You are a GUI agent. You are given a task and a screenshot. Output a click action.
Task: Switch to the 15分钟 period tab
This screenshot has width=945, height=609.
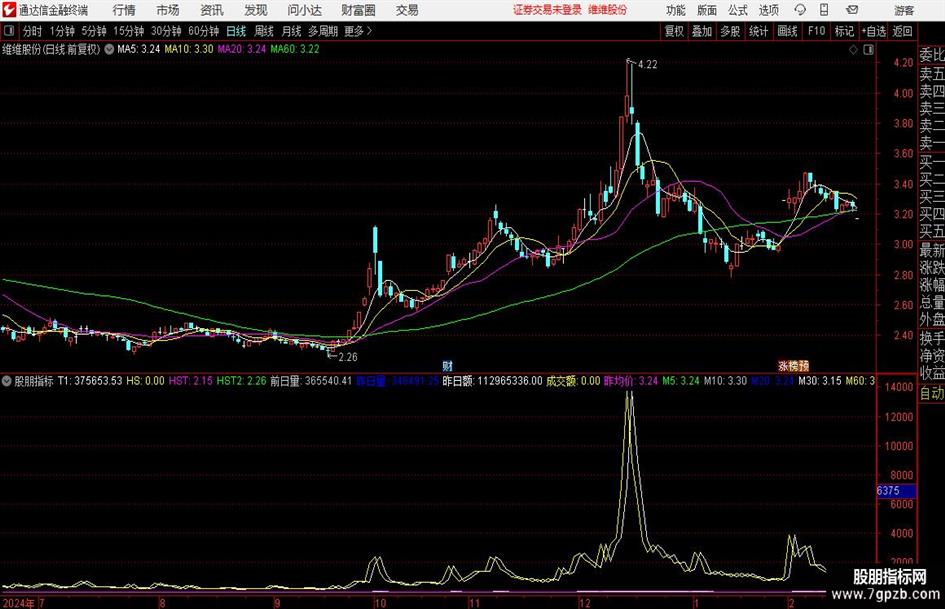click(129, 31)
